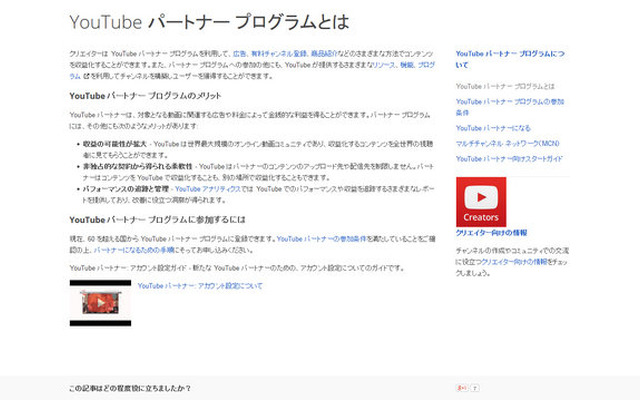Click bold bullet text 非独占的な契約から得られる柔軟性
640x400 pixels.
(x=138, y=166)
